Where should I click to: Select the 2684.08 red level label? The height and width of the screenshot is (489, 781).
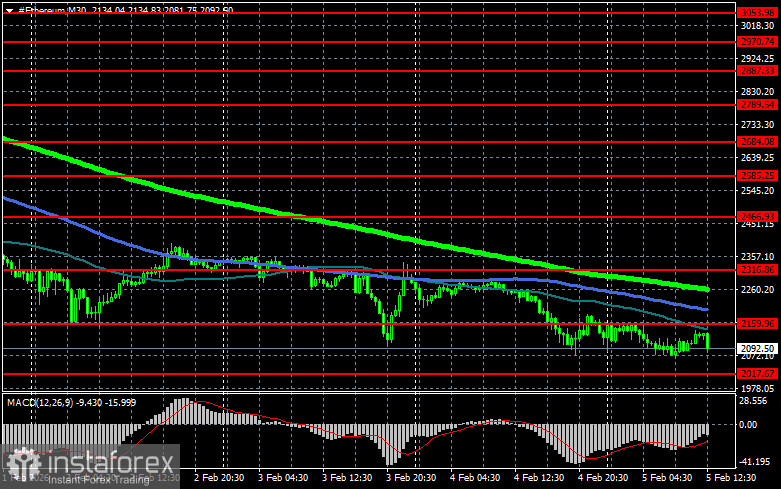point(758,141)
